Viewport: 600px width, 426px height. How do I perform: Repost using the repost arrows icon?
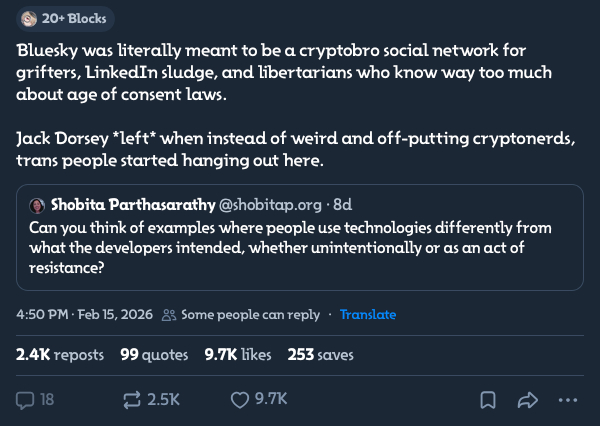point(130,399)
